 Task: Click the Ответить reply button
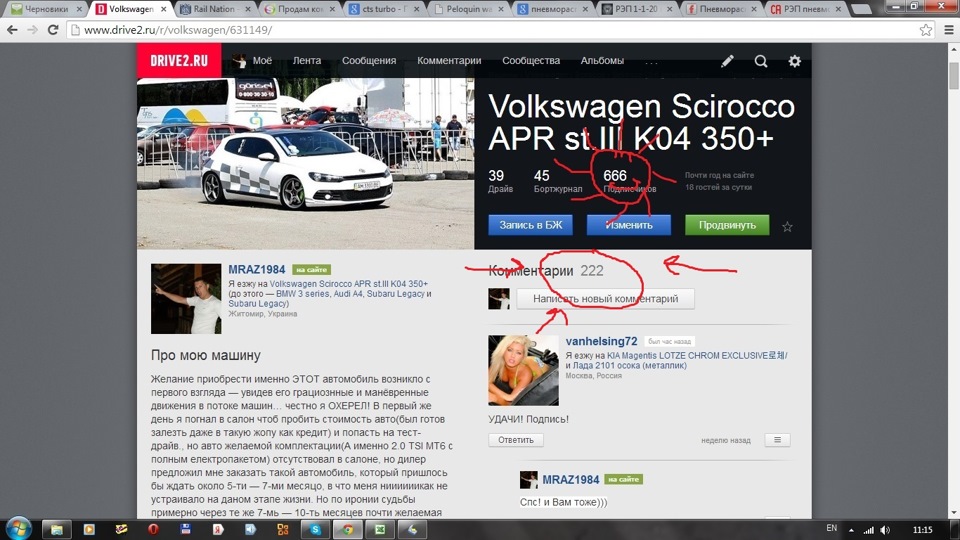[516, 440]
